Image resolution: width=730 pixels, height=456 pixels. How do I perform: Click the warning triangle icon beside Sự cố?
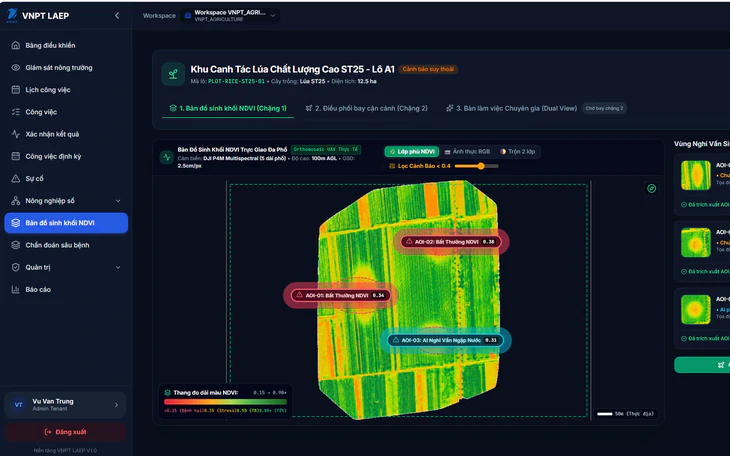click(x=15, y=178)
